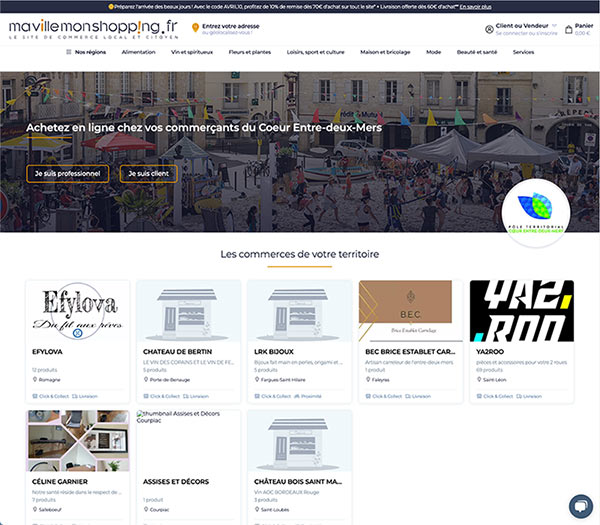This screenshot has width=600, height=525.
Task: Click the Entrez votre adresse field
Action: point(231,26)
